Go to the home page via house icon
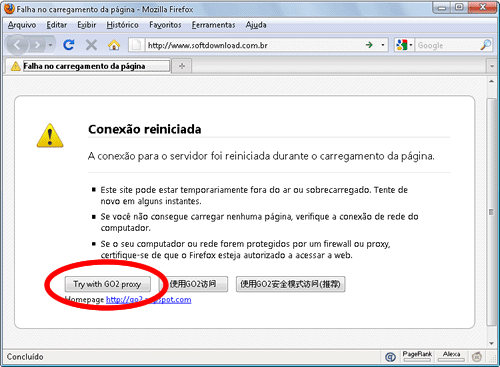Viewport: 500px width, 367px height. tap(114, 45)
